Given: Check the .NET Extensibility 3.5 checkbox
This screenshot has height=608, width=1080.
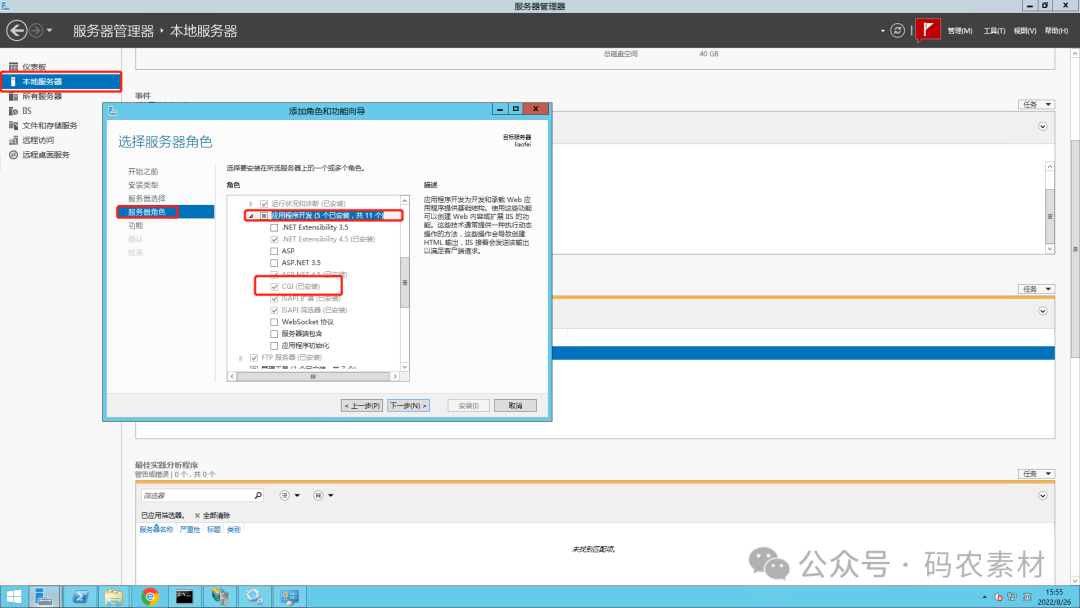Looking at the screenshot, I should pyautogui.click(x=274, y=227).
